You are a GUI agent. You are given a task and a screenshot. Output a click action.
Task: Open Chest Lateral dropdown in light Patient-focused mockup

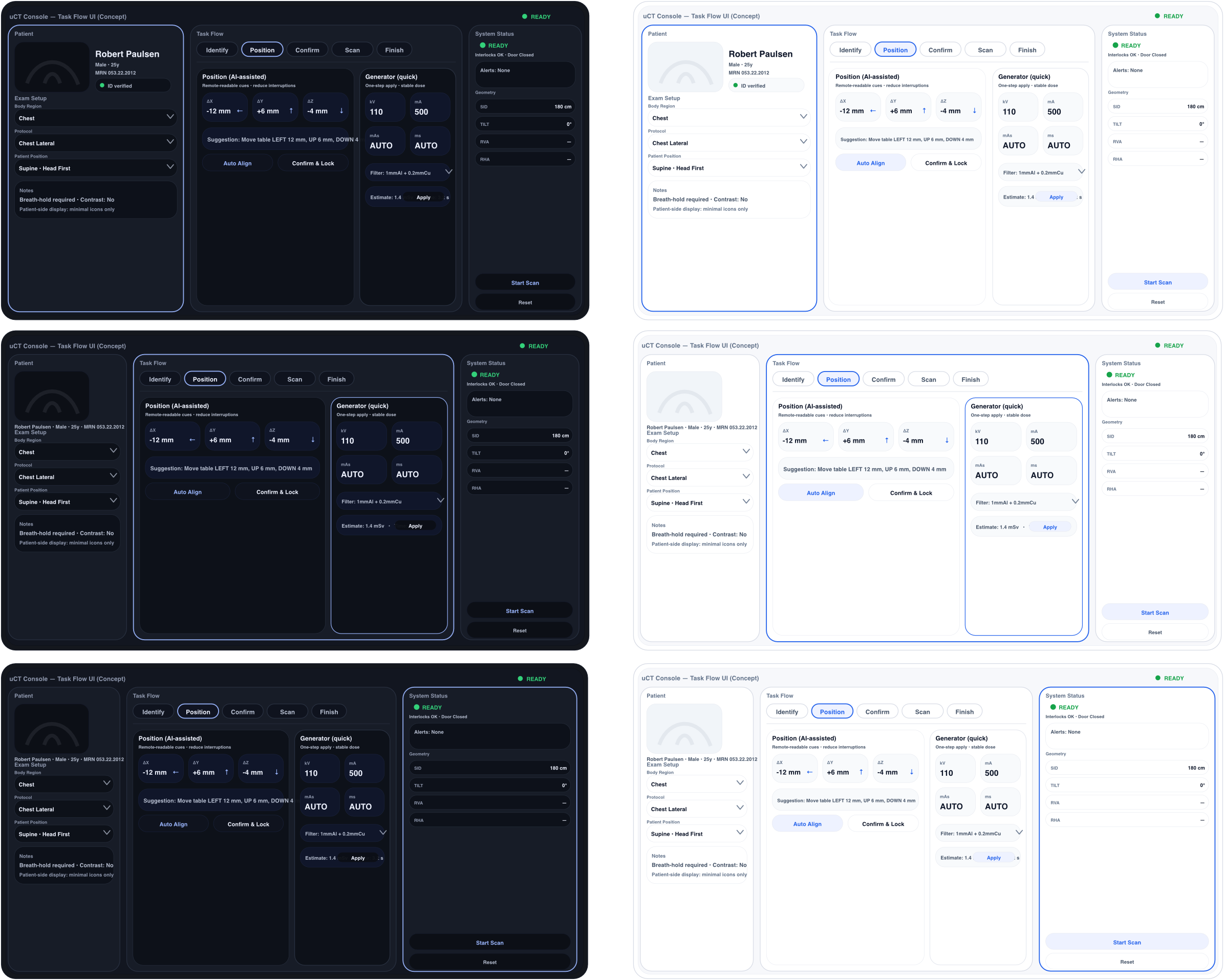(729, 142)
